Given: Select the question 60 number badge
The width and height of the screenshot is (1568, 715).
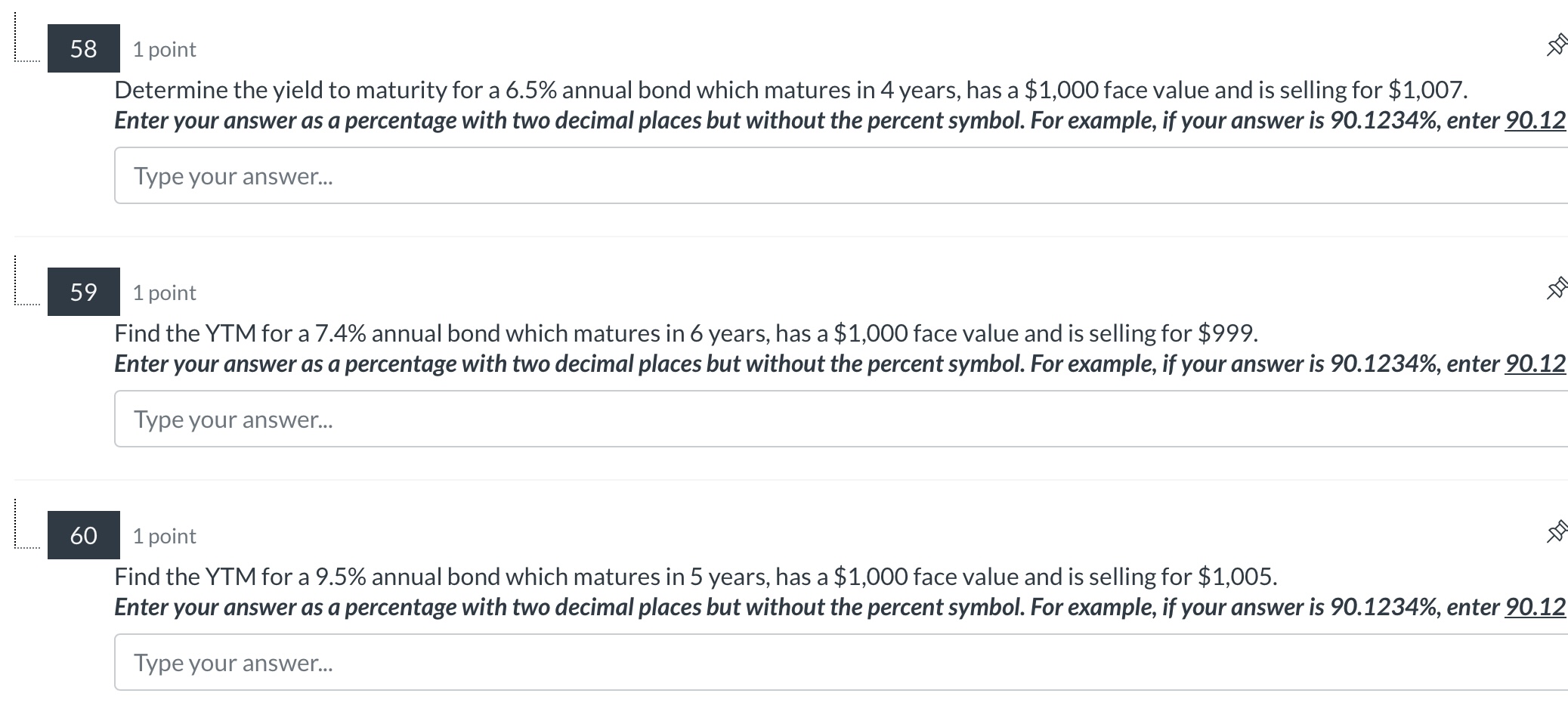Looking at the screenshot, I should click(x=83, y=536).
